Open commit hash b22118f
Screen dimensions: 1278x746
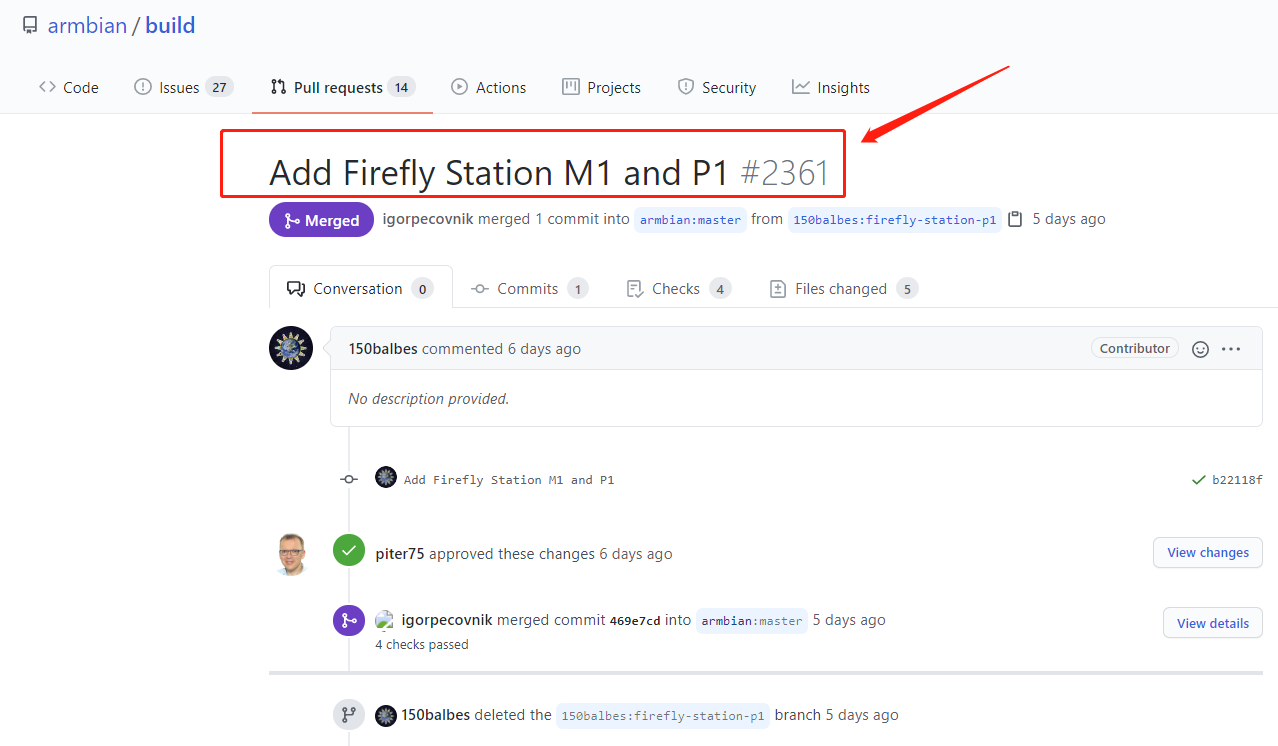[1237, 480]
